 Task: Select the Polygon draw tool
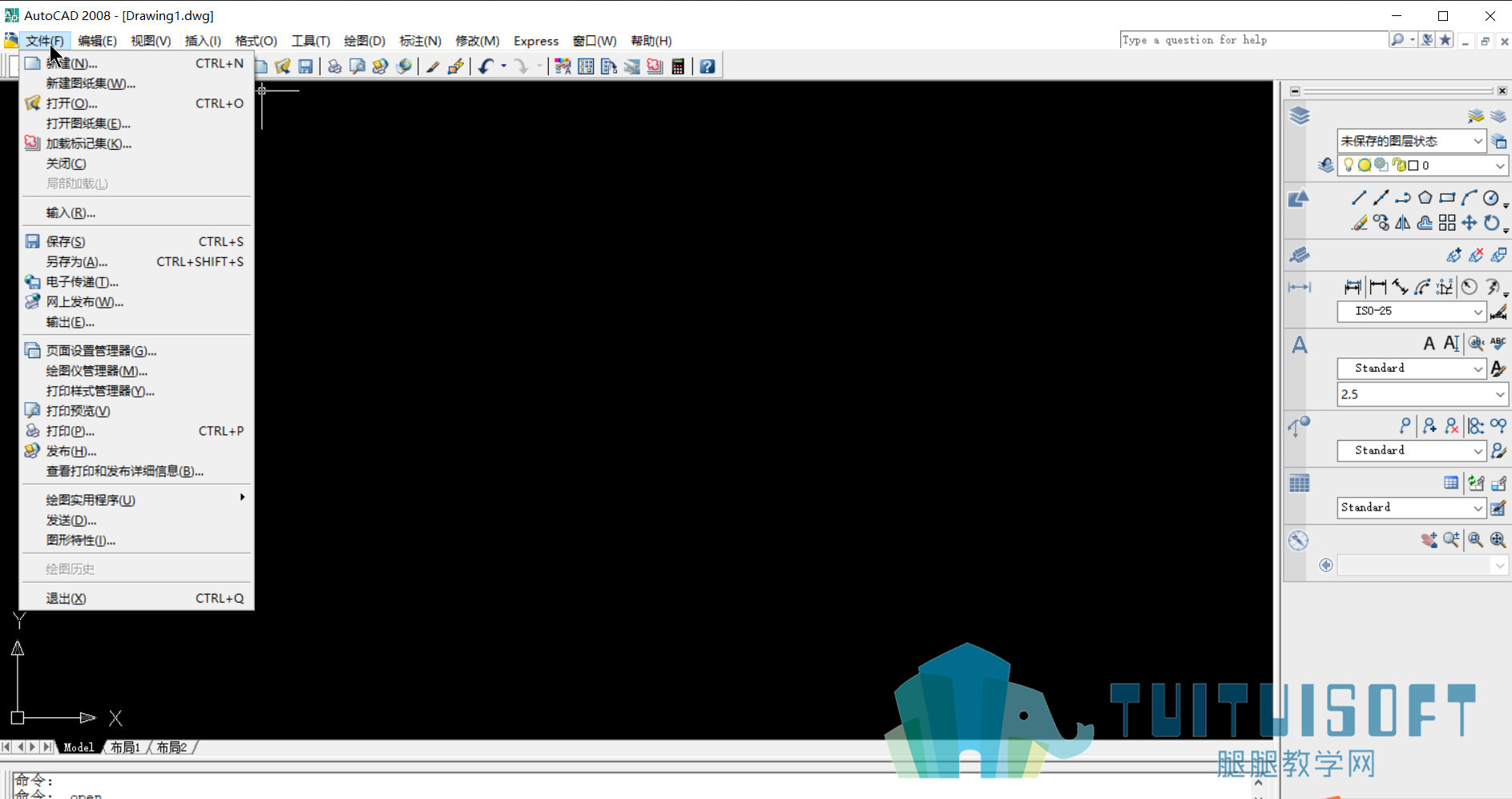pos(1425,198)
